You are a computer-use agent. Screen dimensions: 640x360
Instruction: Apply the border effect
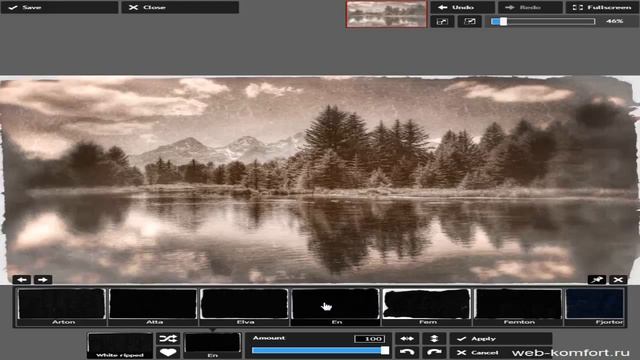(501, 338)
